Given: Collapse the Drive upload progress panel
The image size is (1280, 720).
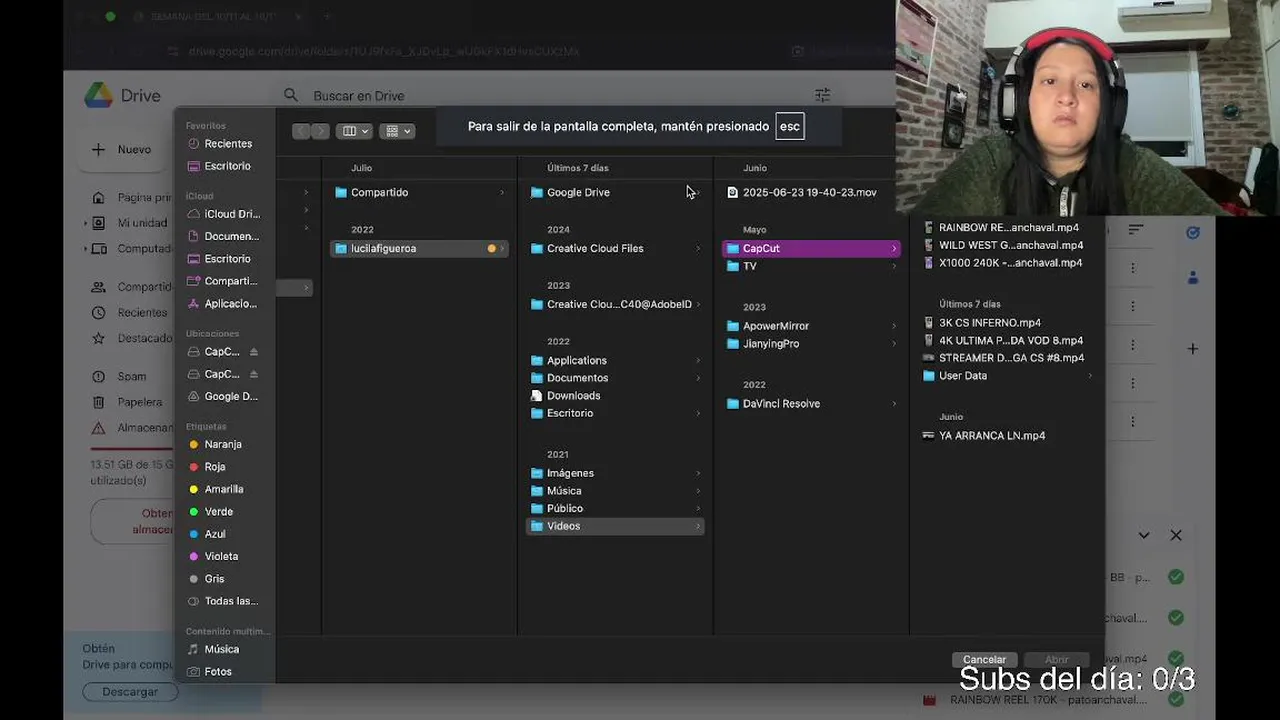Looking at the screenshot, I should [x=1144, y=535].
